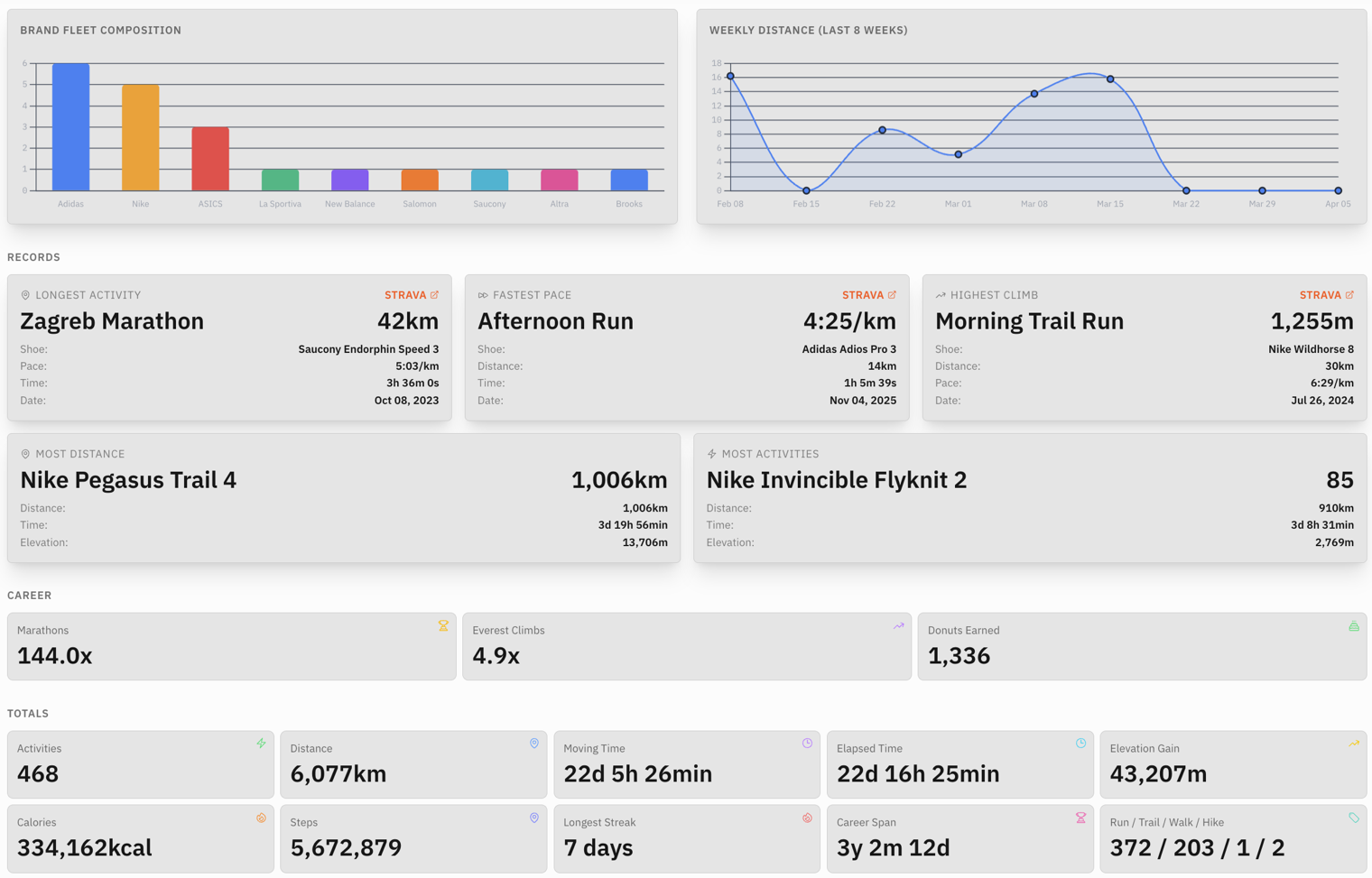Select the Brooks bar in chart
Viewport: 1372px width, 878px height.
pyautogui.click(x=629, y=180)
